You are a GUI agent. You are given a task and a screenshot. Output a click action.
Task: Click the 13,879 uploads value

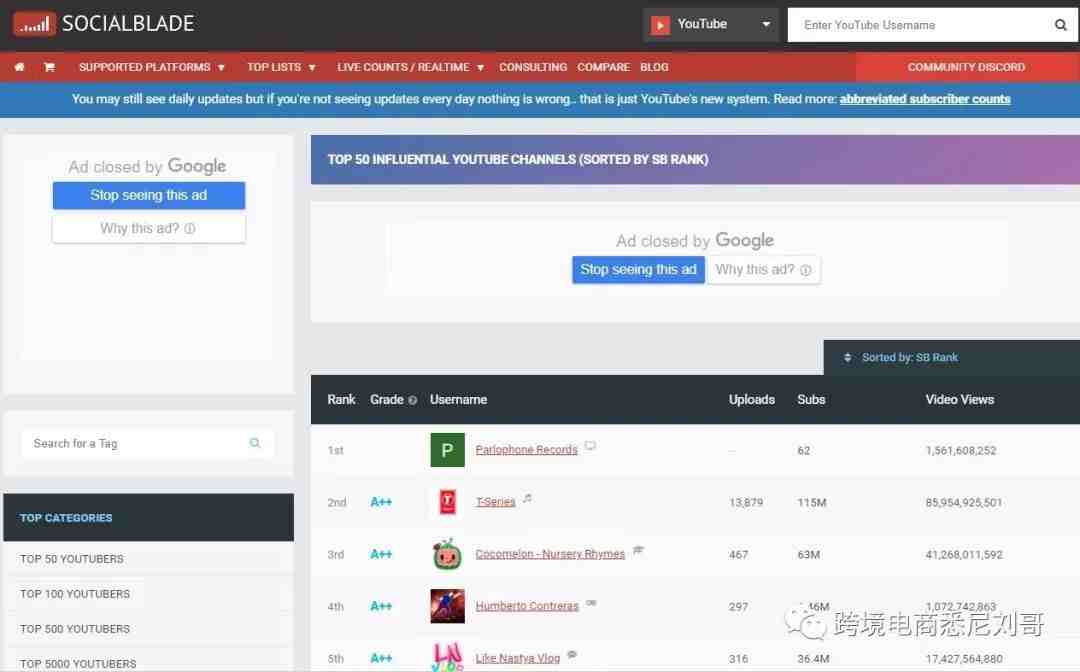tap(746, 503)
